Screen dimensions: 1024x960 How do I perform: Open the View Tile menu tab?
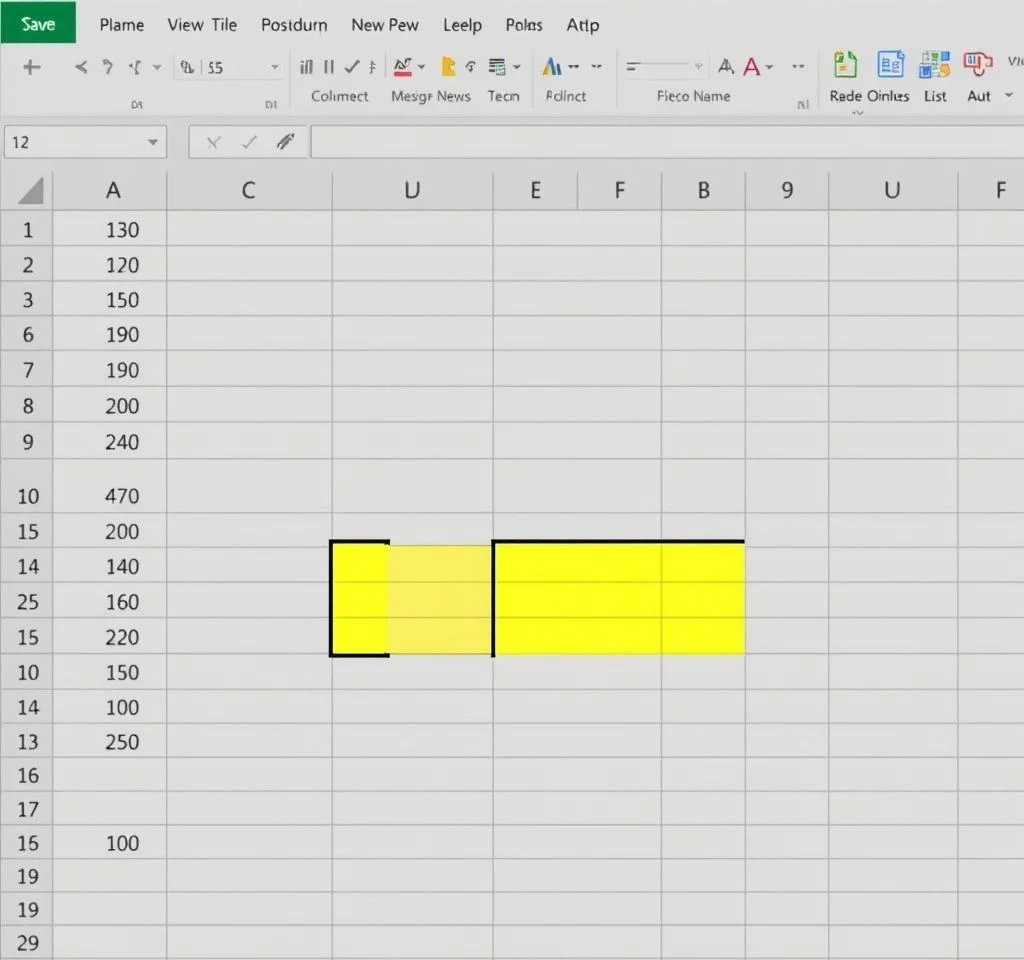[x=202, y=25]
